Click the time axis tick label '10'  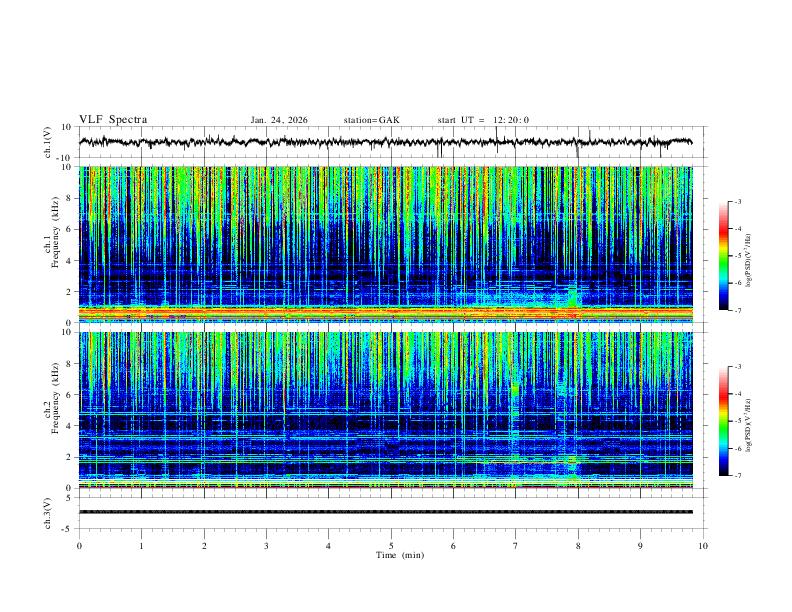(703, 546)
